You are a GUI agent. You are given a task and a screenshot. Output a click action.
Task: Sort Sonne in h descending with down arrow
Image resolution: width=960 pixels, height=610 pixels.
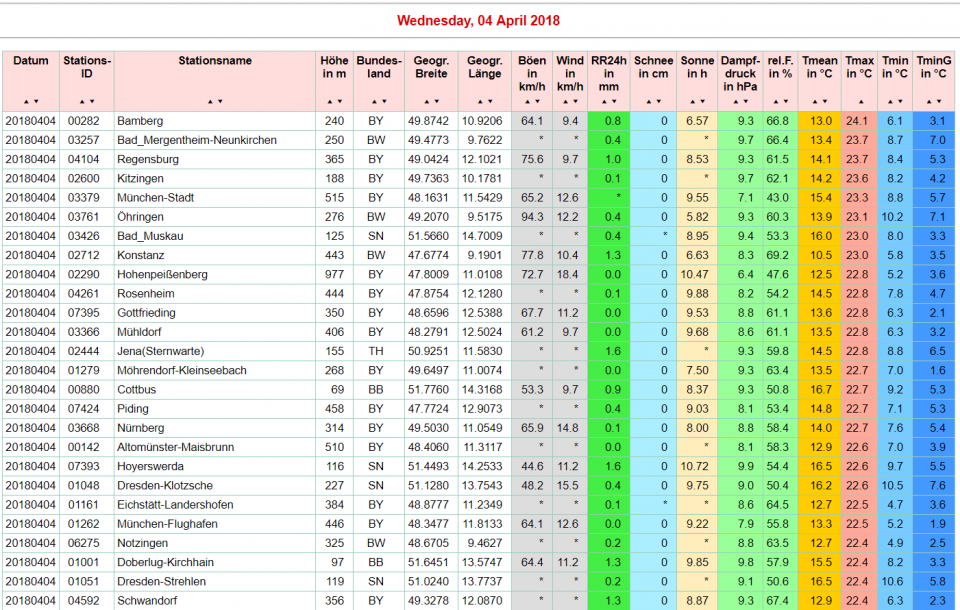tap(702, 101)
